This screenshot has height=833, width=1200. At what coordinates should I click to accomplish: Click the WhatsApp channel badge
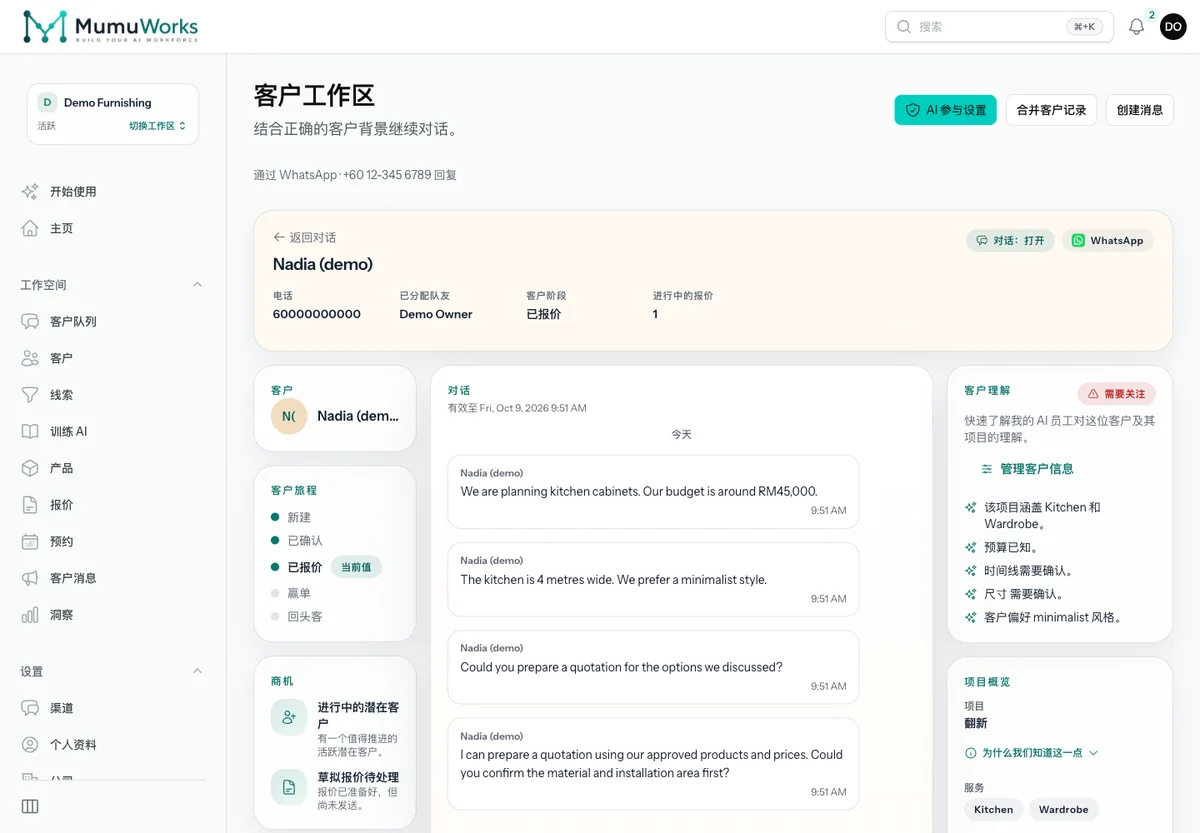[1108, 241]
